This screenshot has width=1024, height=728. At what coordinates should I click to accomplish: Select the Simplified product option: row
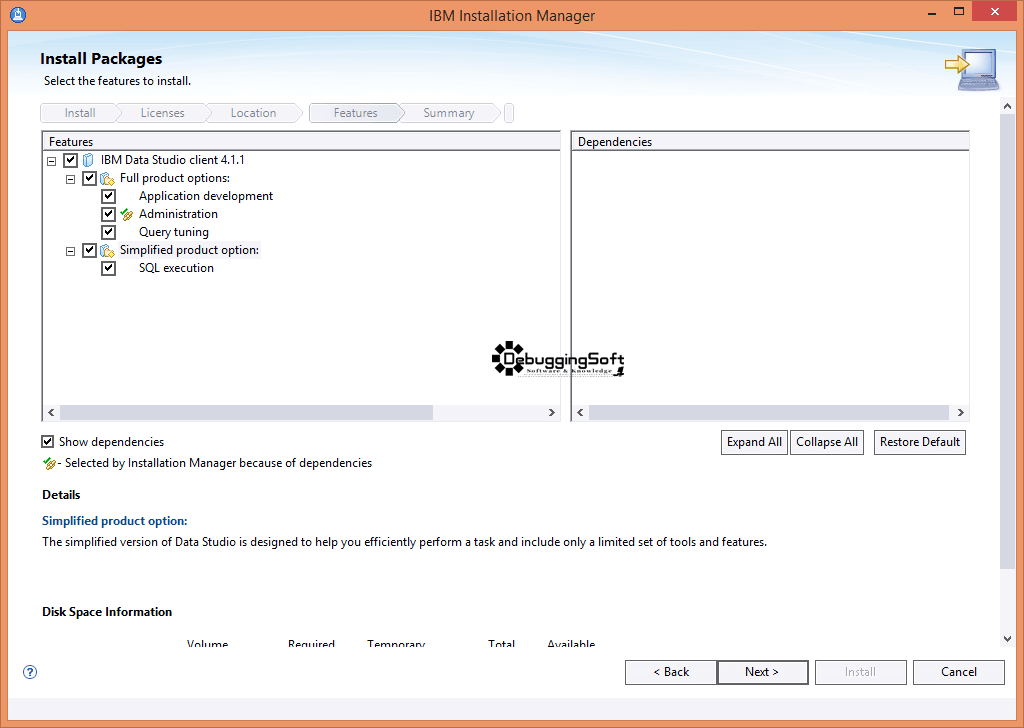tap(189, 250)
